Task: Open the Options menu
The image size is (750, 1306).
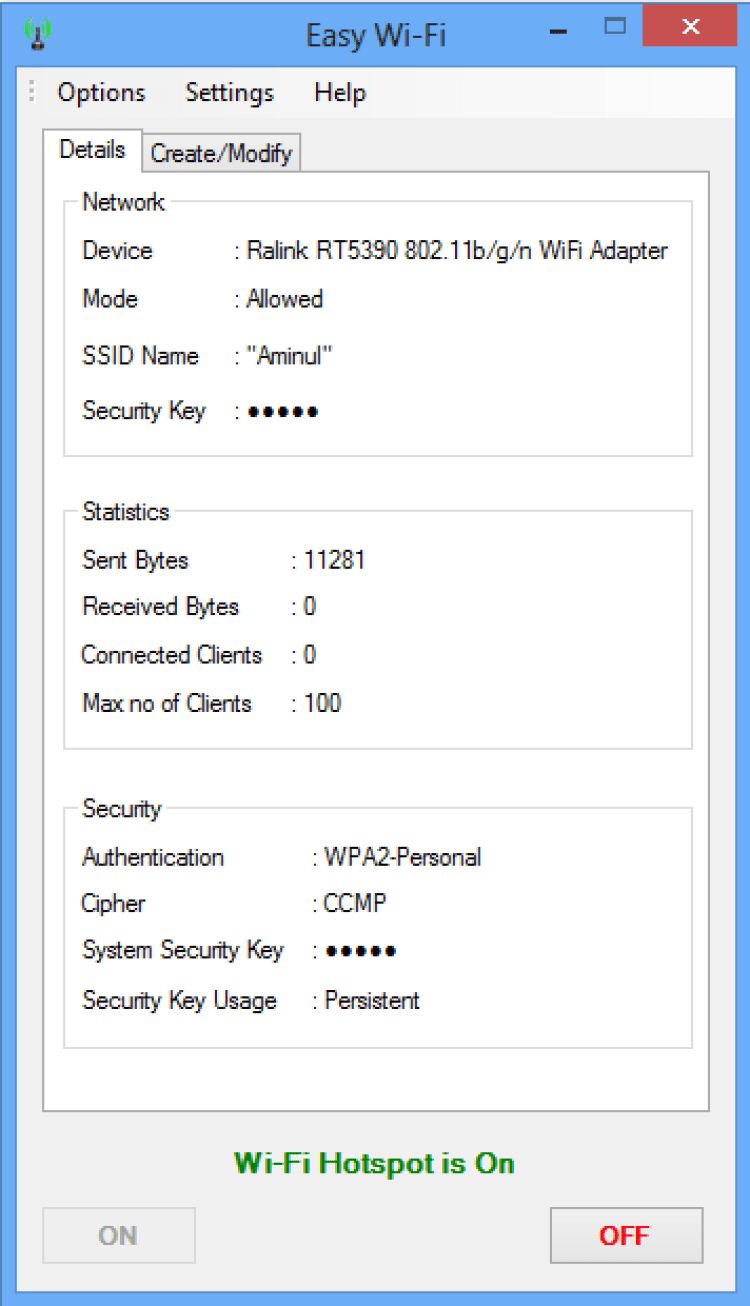Action: pos(101,93)
